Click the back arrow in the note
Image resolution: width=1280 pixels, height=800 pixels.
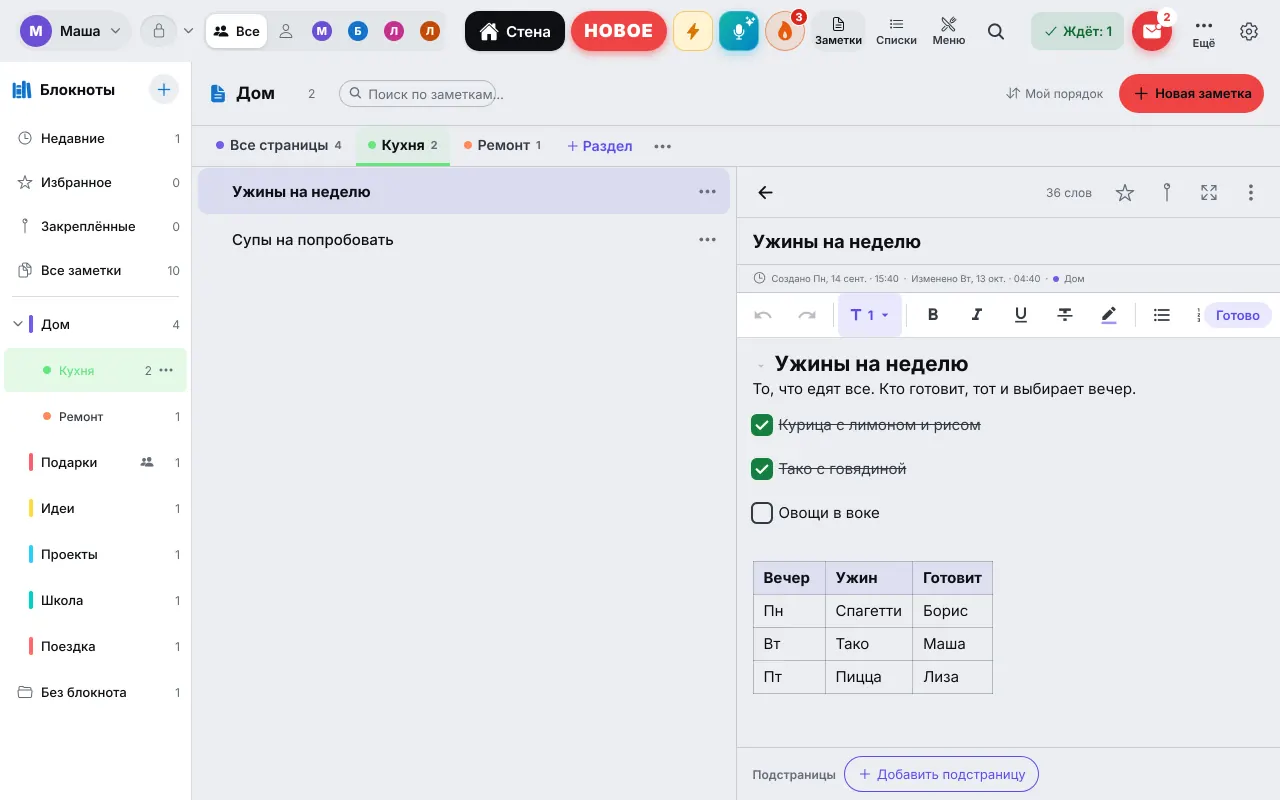point(766,193)
